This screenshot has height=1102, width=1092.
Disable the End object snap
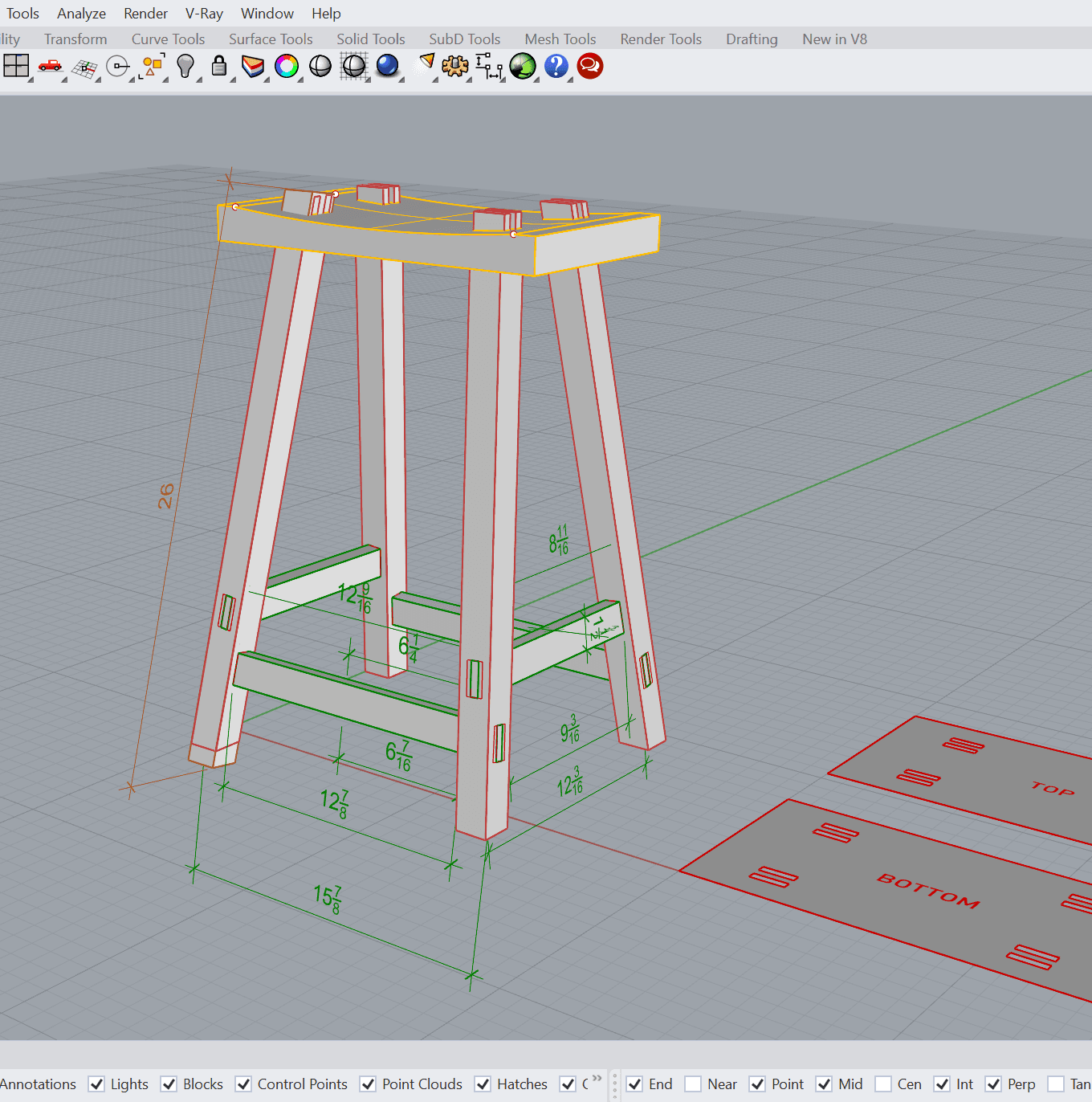(x=634, y=1084)
